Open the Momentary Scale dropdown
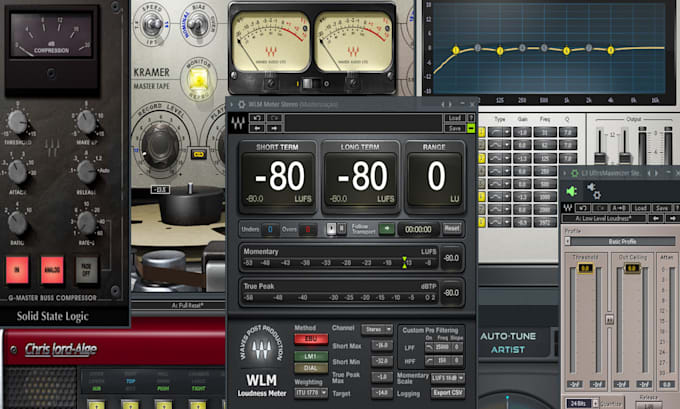This screenshot has height=409, width=680. click(x=448, y=378)
